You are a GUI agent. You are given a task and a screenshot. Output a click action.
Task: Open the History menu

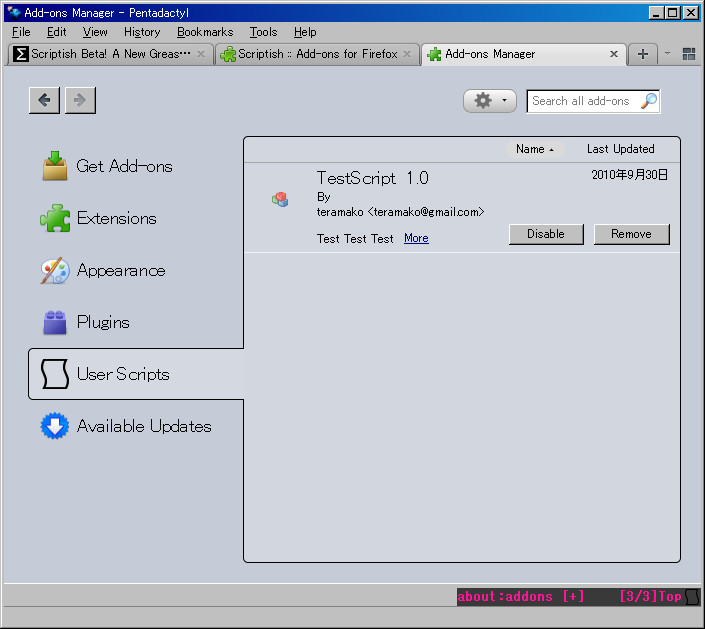[142, 32]
